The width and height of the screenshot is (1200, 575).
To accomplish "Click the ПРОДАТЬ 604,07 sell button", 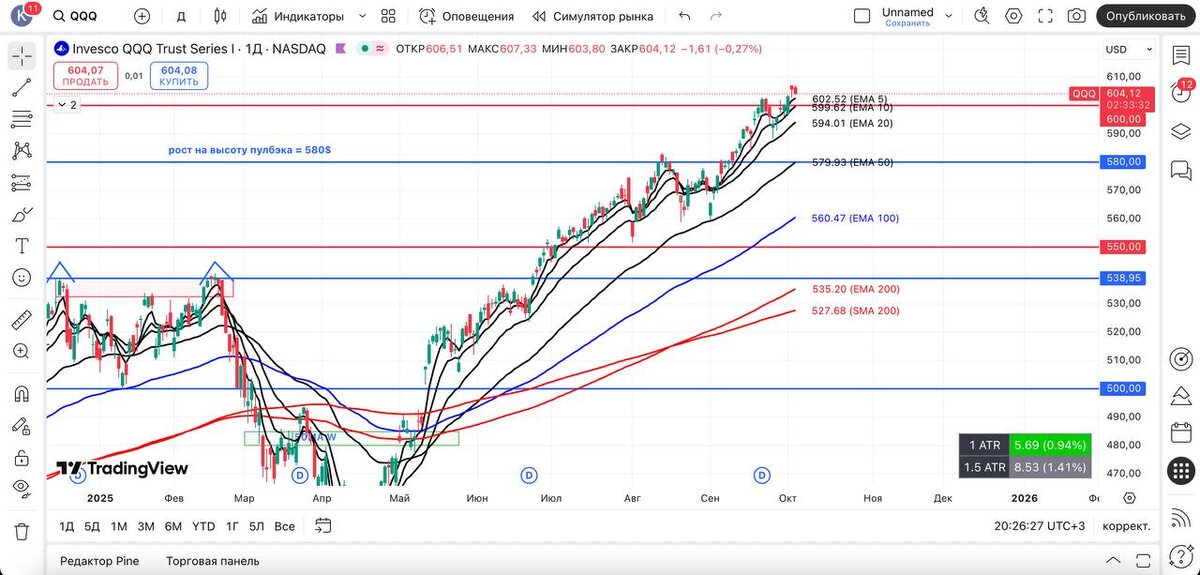I will (x=86, y=75).
